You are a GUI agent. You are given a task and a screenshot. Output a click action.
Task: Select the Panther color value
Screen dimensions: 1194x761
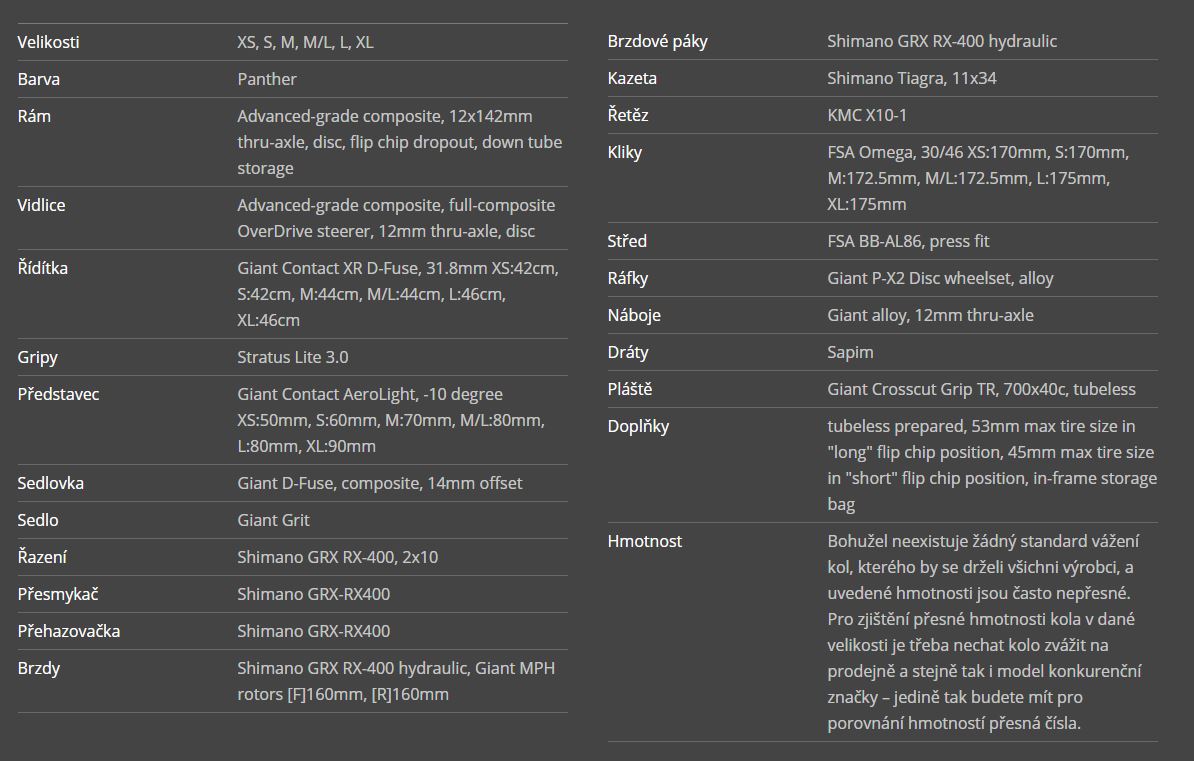click(x=267, y=79)
